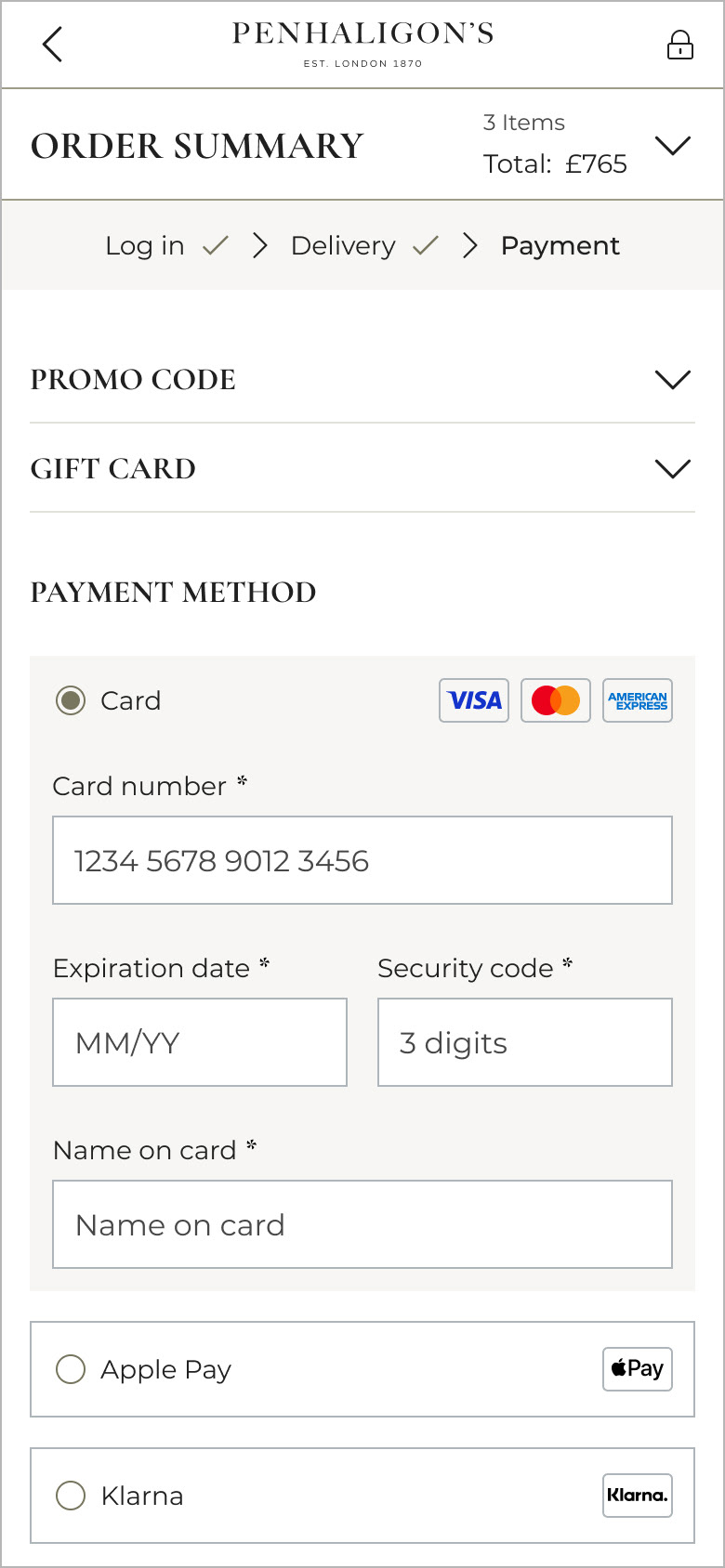Click the Security code input field
The width and height of the screenshot is (725, 1568).
[x=524, y=1042]
